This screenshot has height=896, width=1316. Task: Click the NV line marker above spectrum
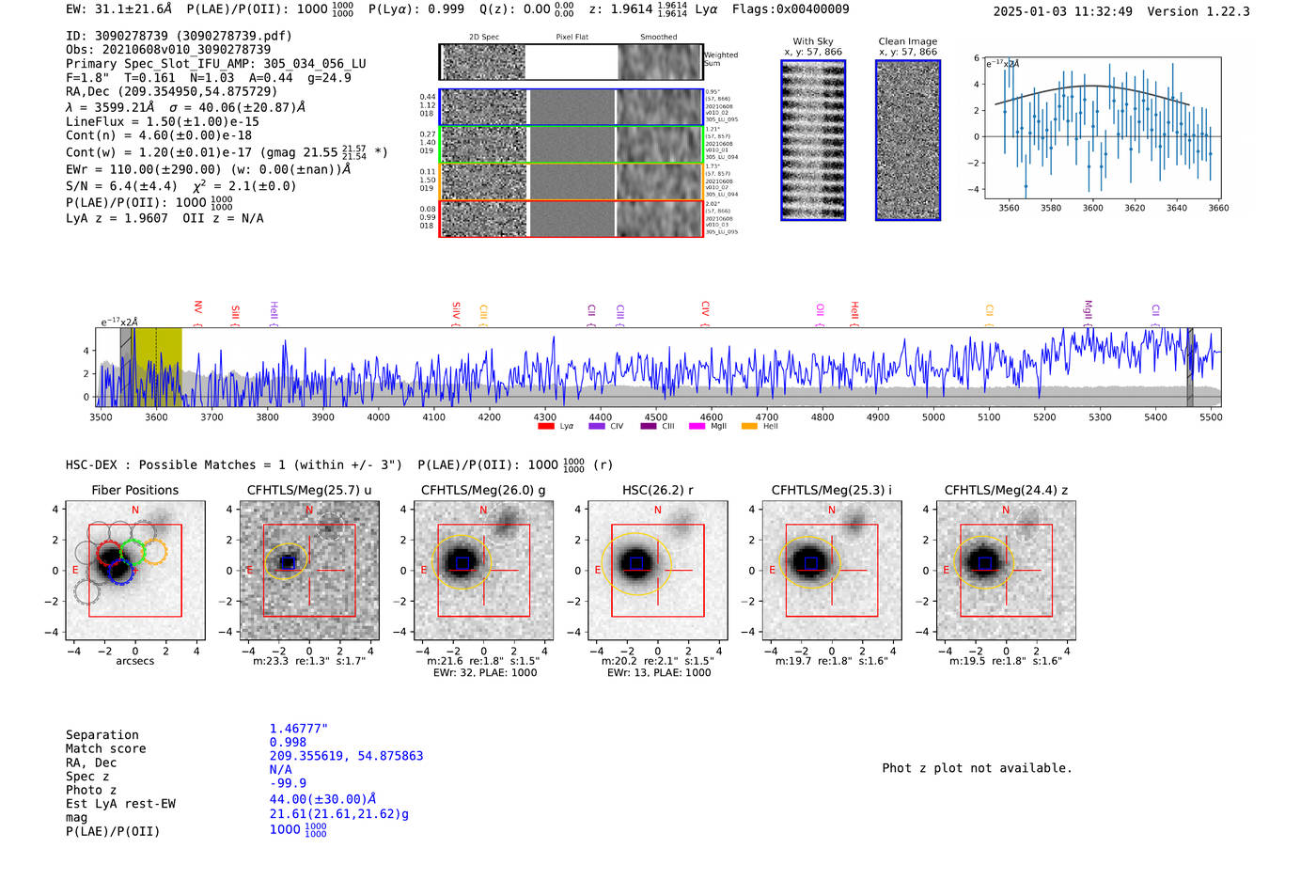click(197, 313)
